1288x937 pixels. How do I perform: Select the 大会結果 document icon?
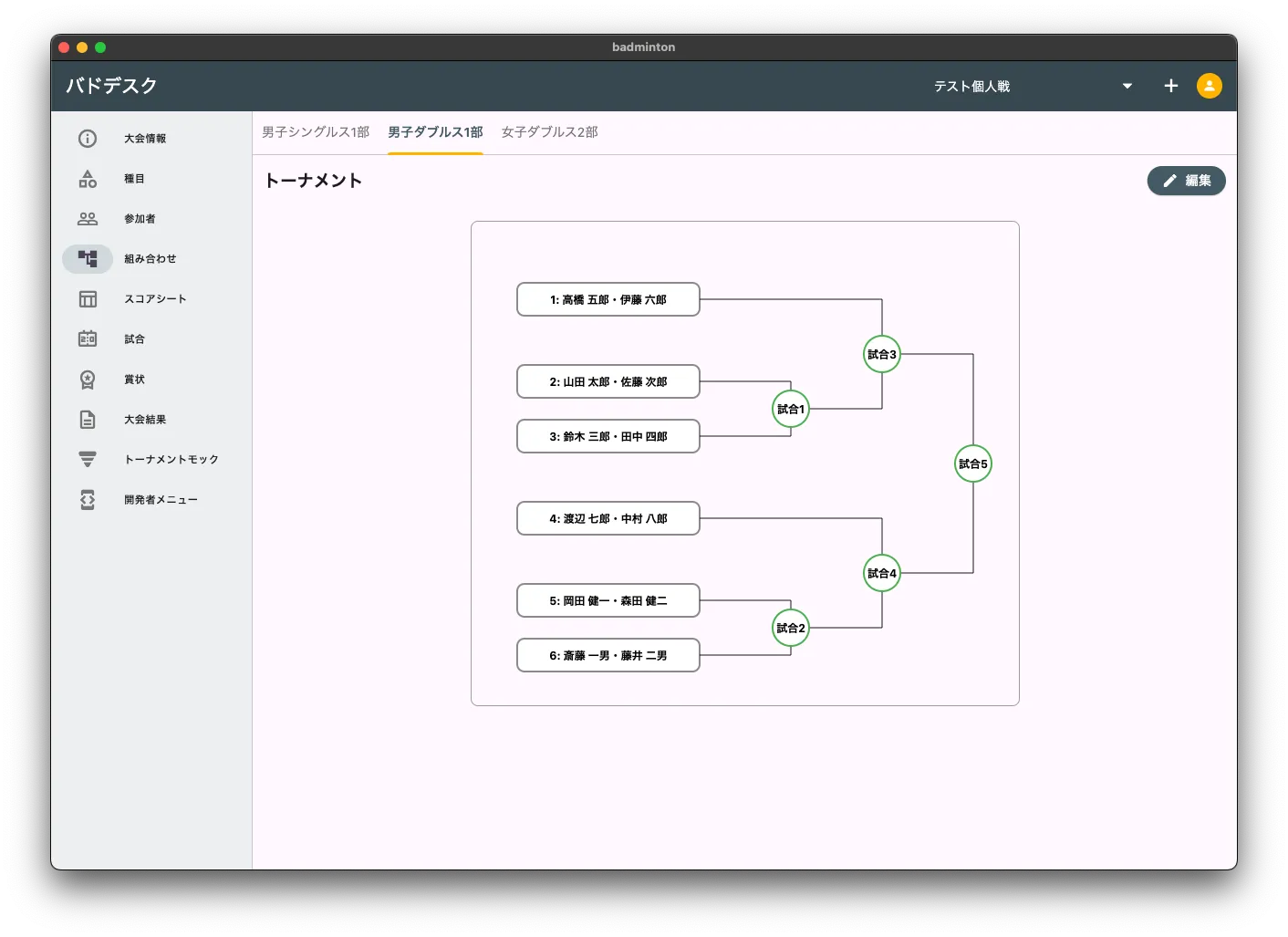(88, 420)
